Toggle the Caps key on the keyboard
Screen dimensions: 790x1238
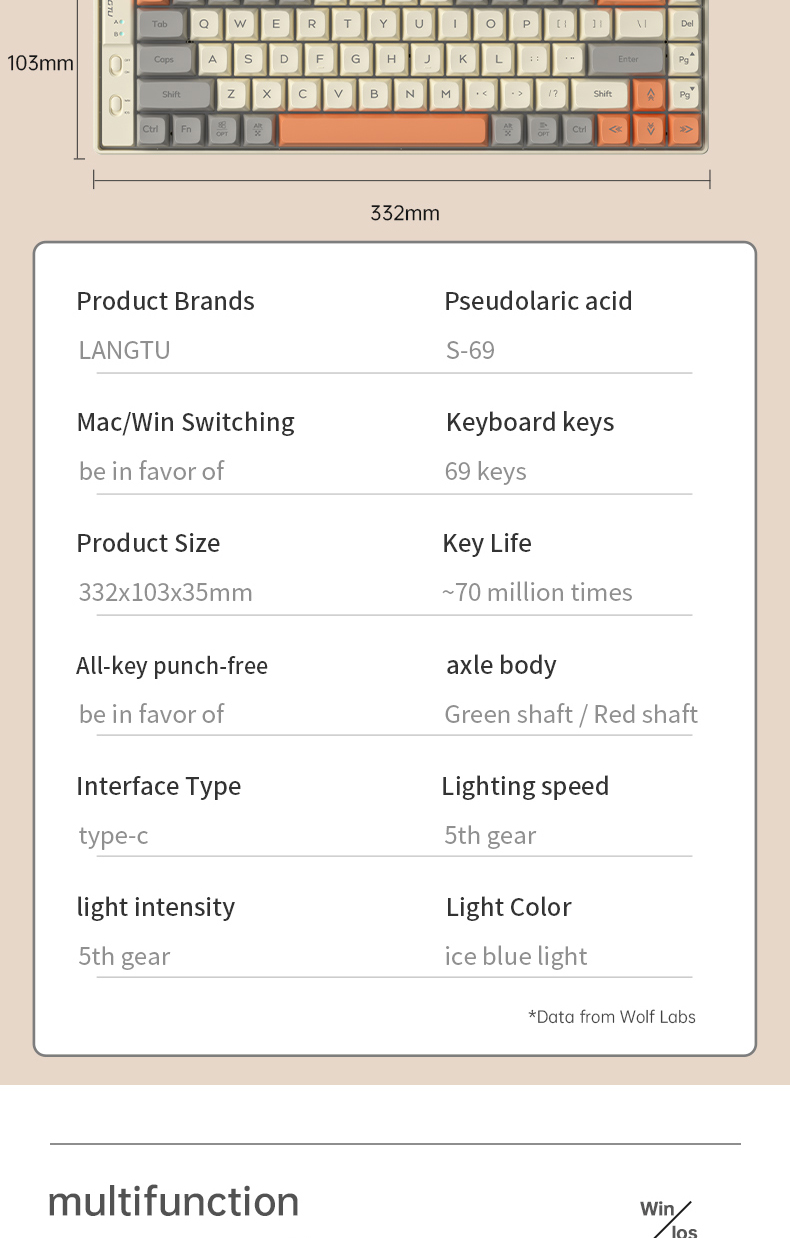165,60
